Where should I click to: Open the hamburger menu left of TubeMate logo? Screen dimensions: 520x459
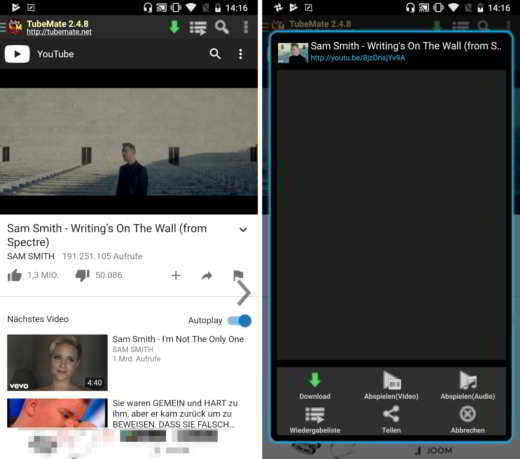tap(3, 27)
